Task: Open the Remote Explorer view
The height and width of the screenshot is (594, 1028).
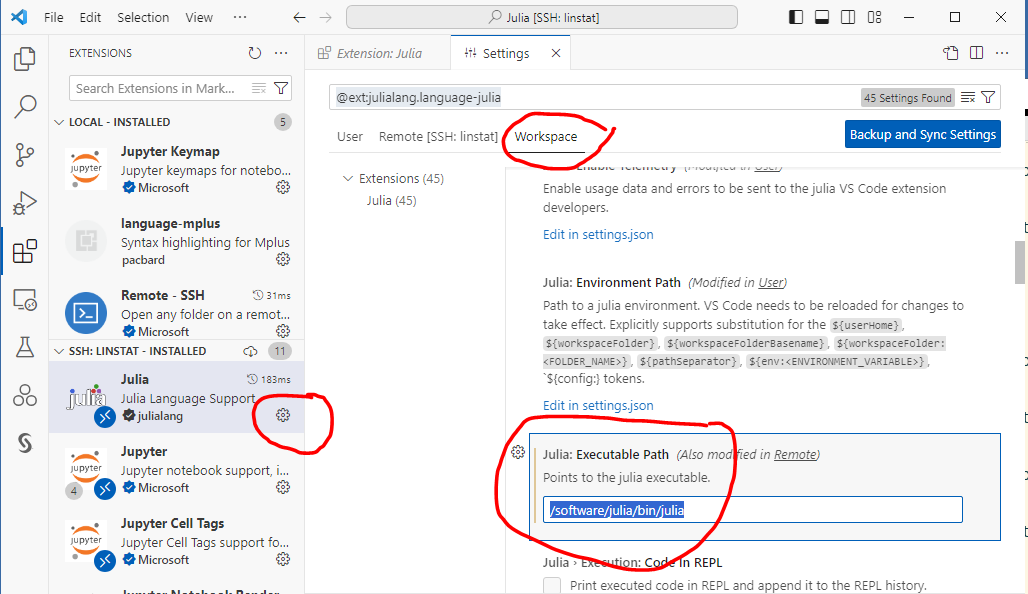Action: (25, 300)
